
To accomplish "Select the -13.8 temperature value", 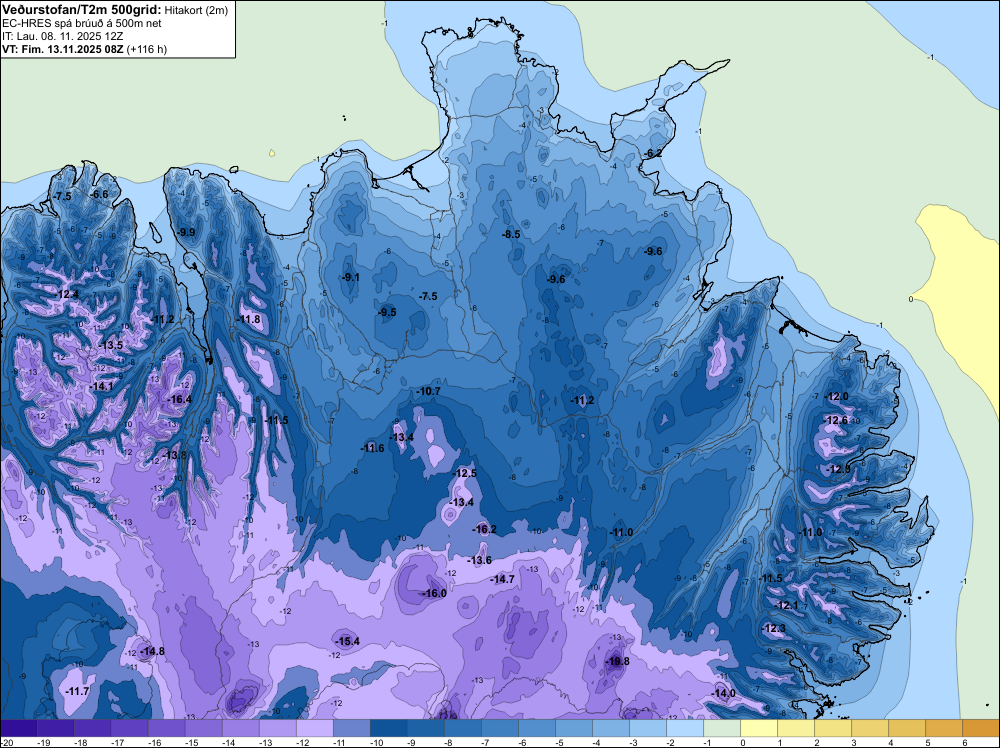I will tap(174, 455).
